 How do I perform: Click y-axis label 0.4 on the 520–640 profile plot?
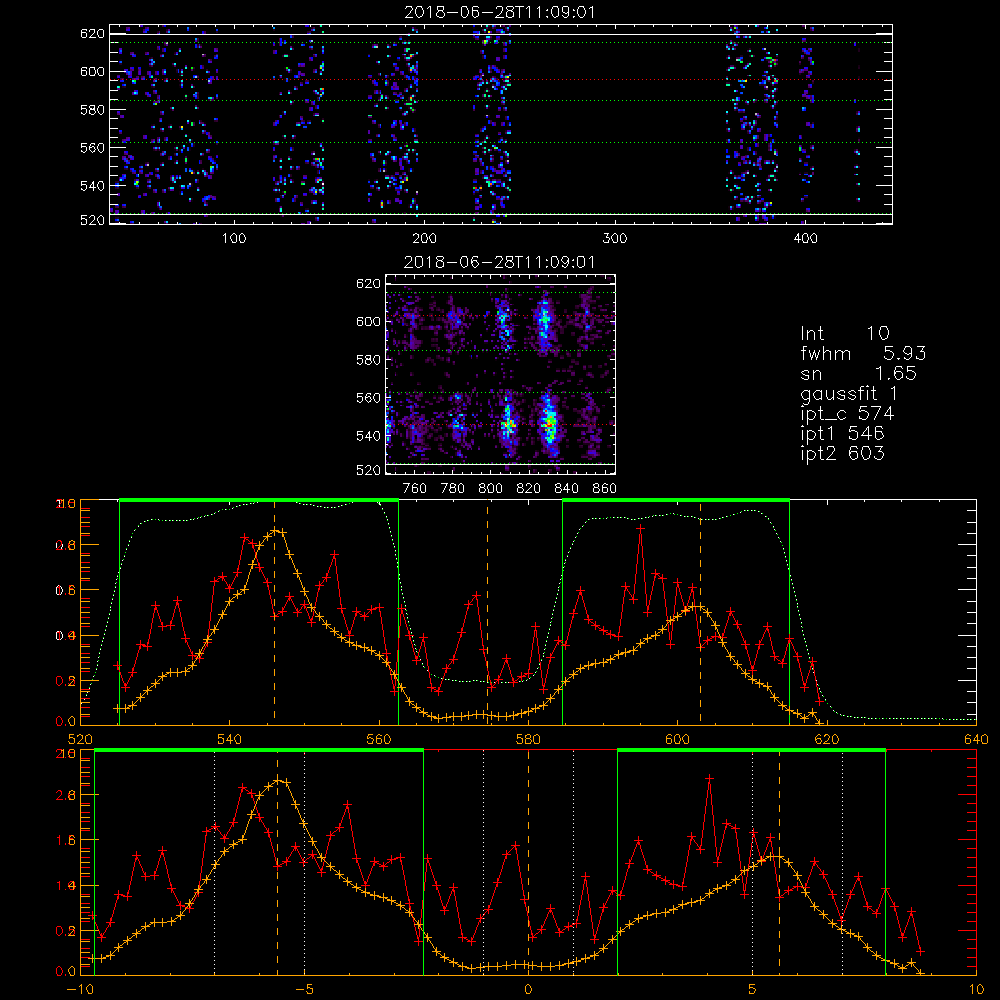[66, 636]
